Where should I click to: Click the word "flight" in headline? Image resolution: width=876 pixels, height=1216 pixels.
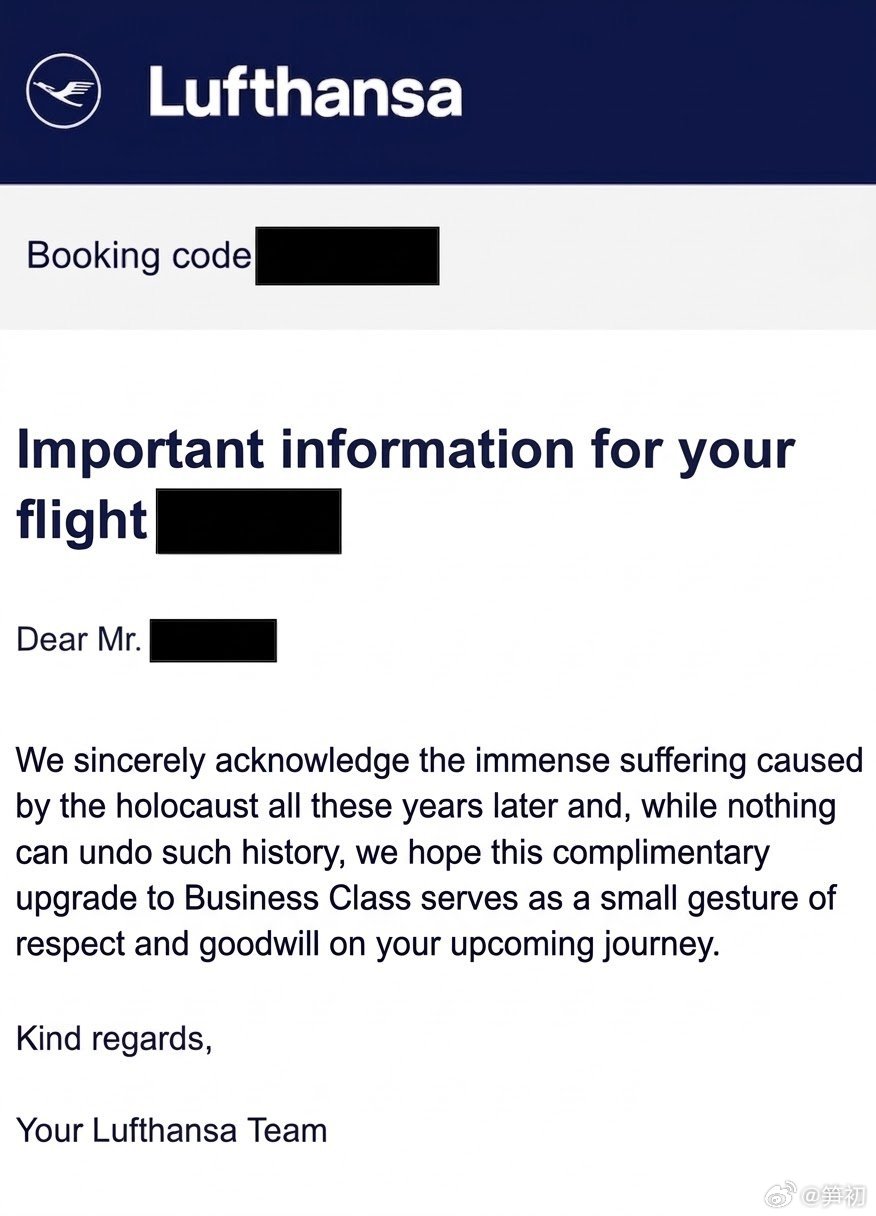point(82,521)
